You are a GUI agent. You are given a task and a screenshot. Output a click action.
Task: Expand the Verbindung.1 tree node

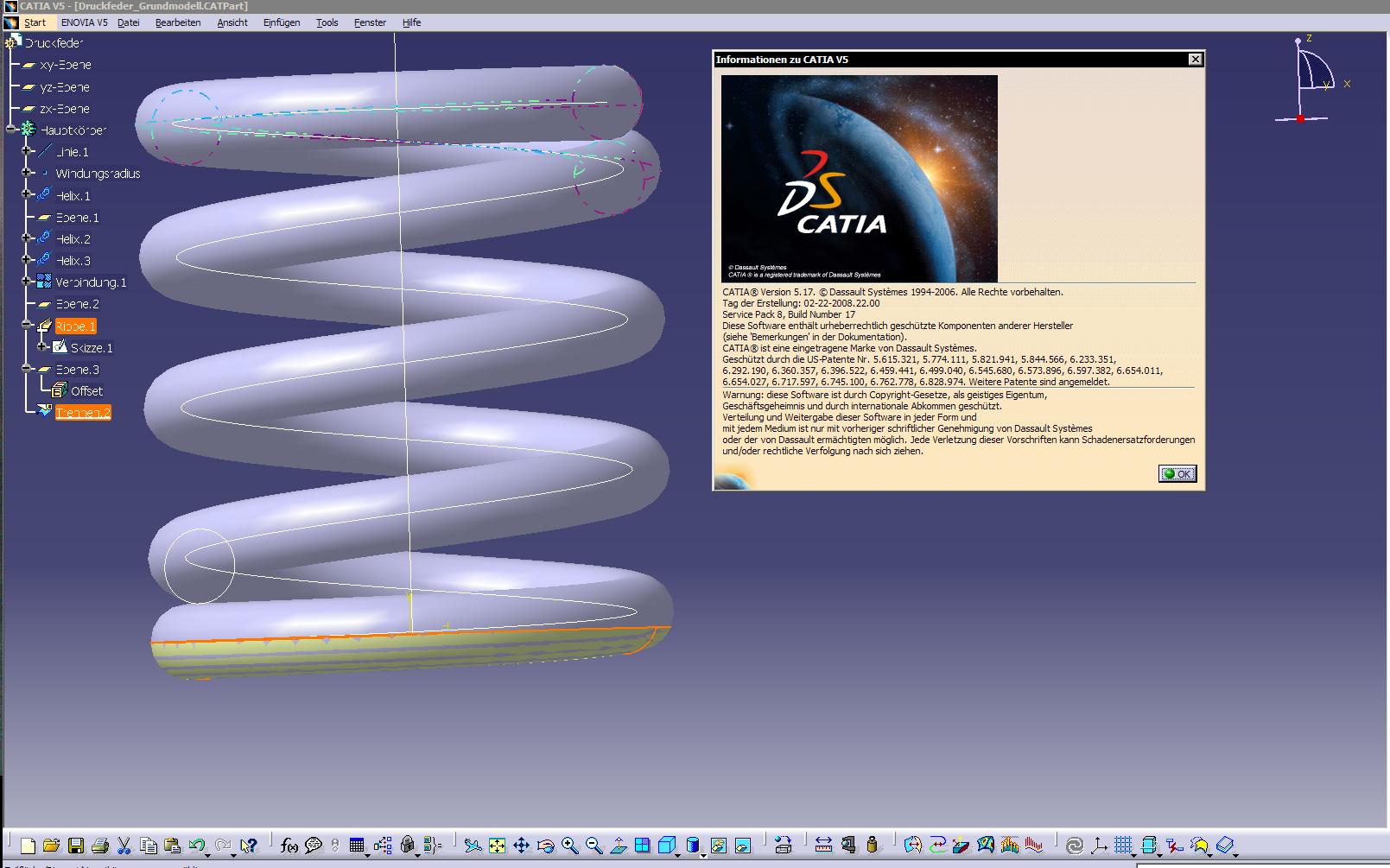pos(27,282)
